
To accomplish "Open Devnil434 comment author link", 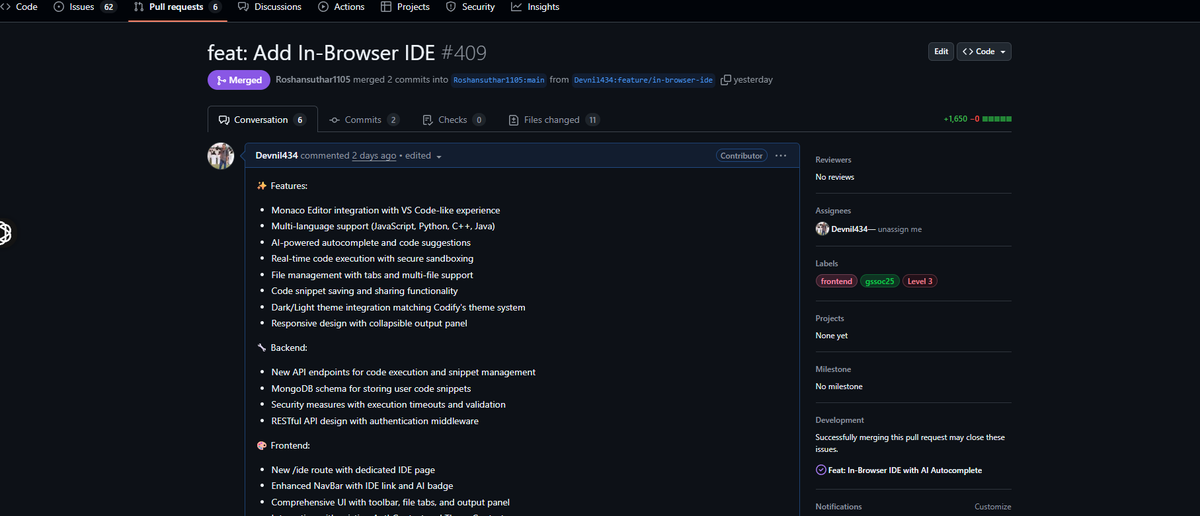I will tap(277, 156).
